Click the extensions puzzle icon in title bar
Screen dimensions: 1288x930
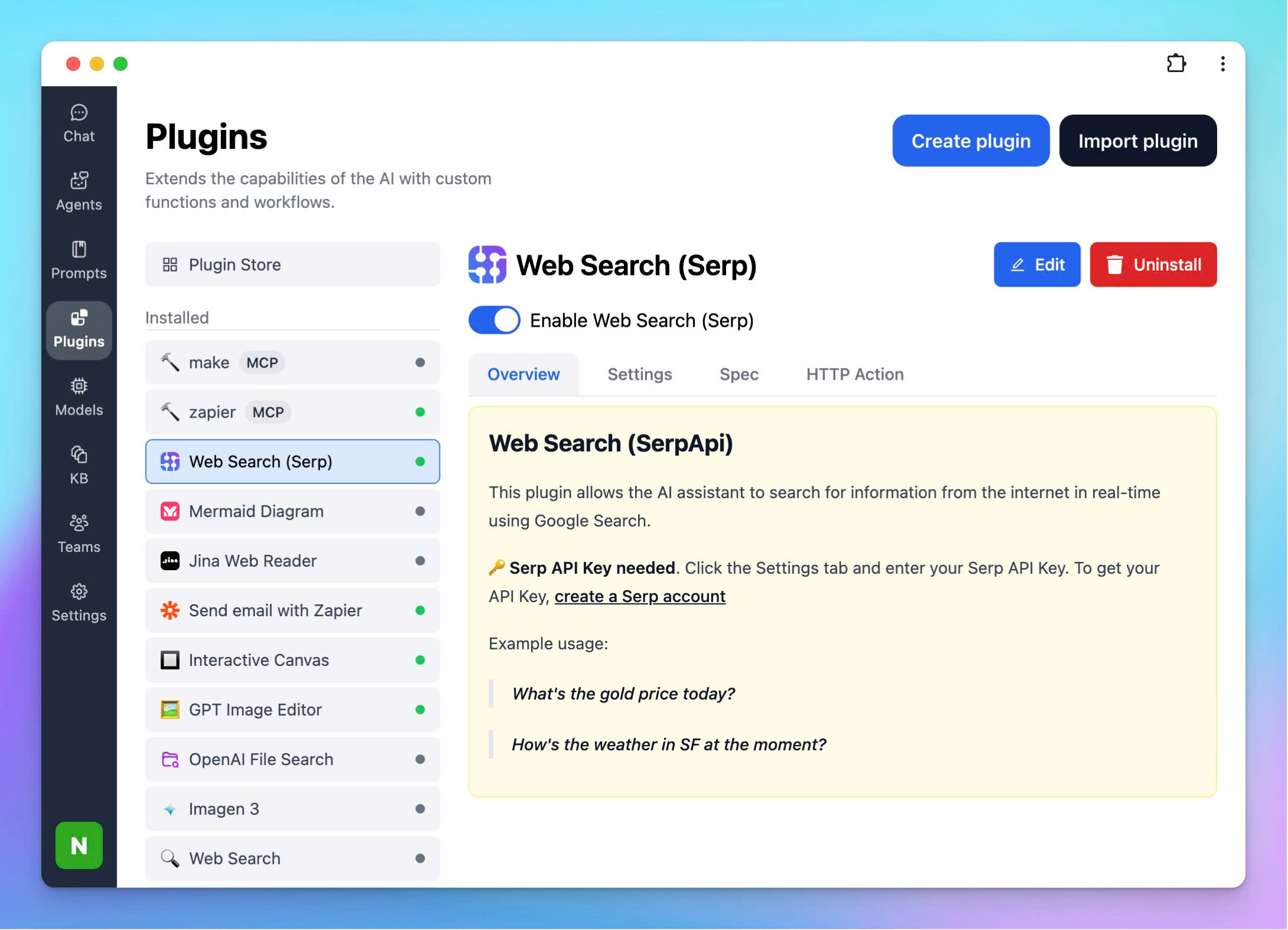[x=1176, y=63]
